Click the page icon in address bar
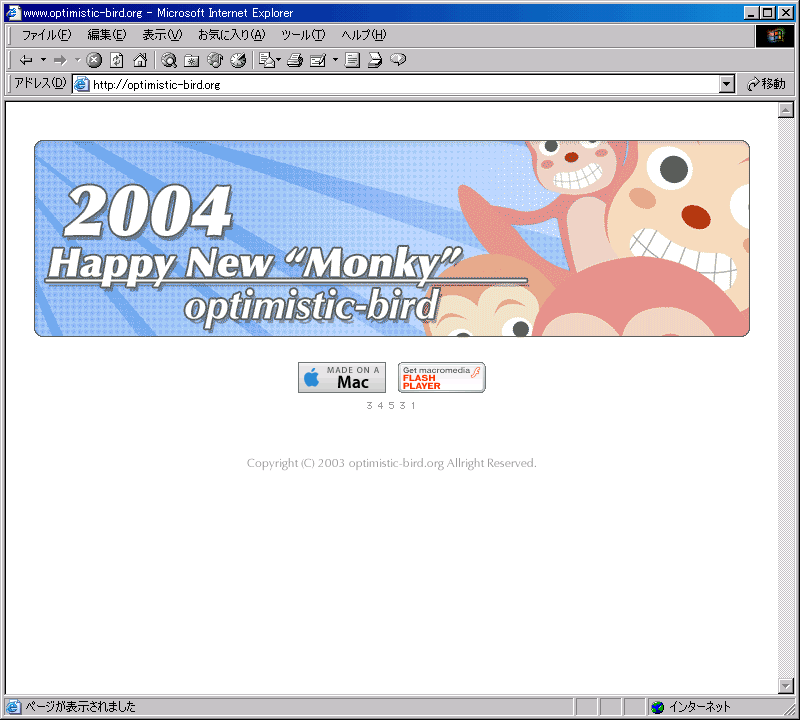This screenshot has height=720, width=800. click(x=82, y=85)
